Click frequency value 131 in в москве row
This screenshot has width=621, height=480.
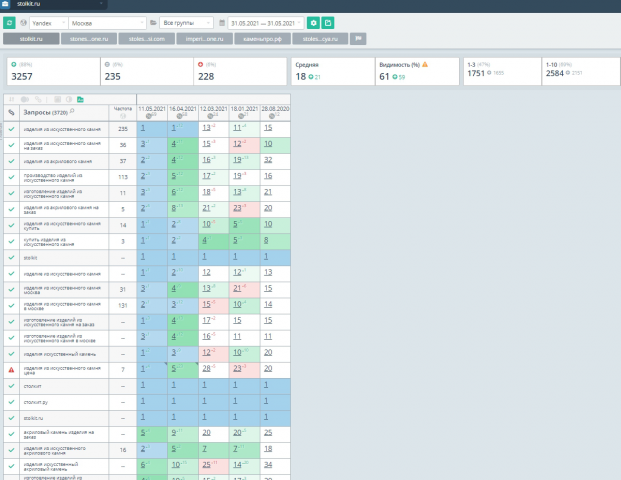tap(123, 305)
